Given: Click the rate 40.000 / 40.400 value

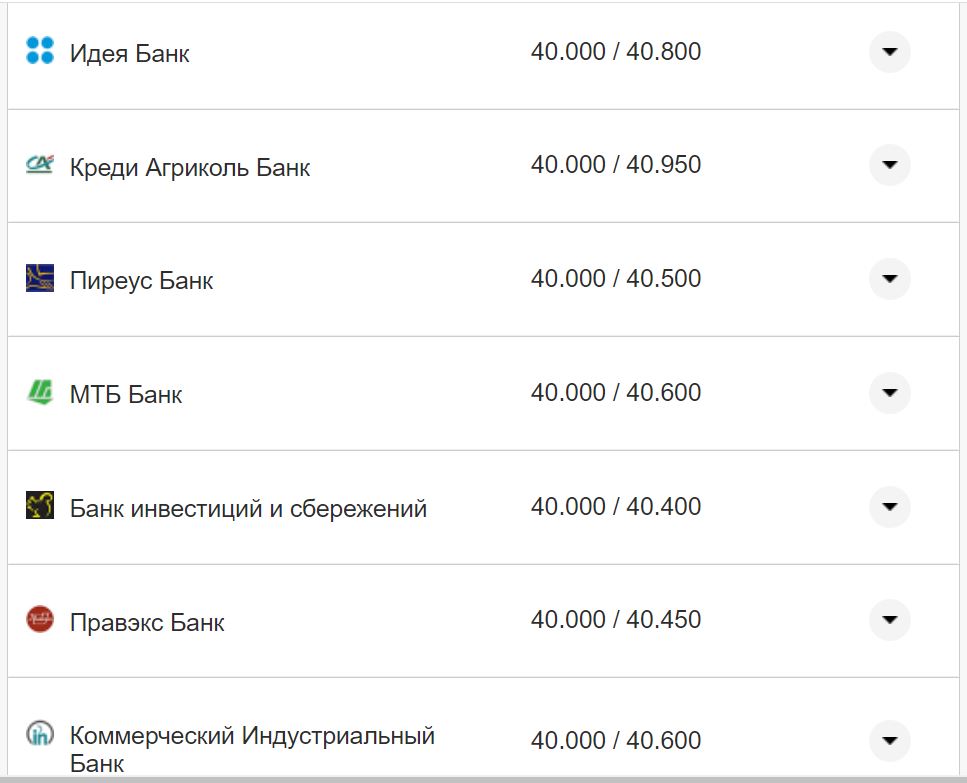Looking at the screenshot, I should pos(617,506).
